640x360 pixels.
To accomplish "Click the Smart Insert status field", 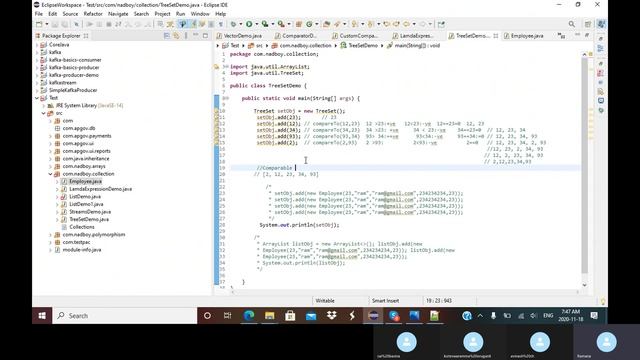I will 385,301.
